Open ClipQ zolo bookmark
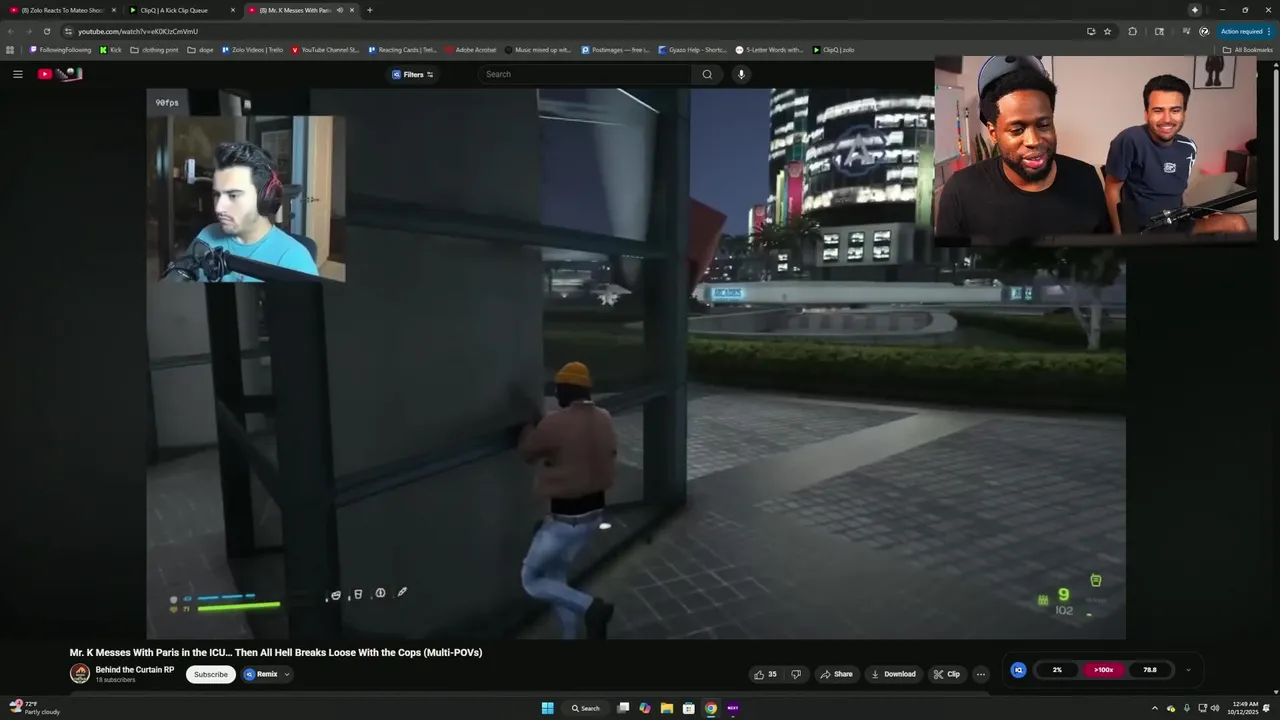The image size is (1280, 720). [833, 49]
